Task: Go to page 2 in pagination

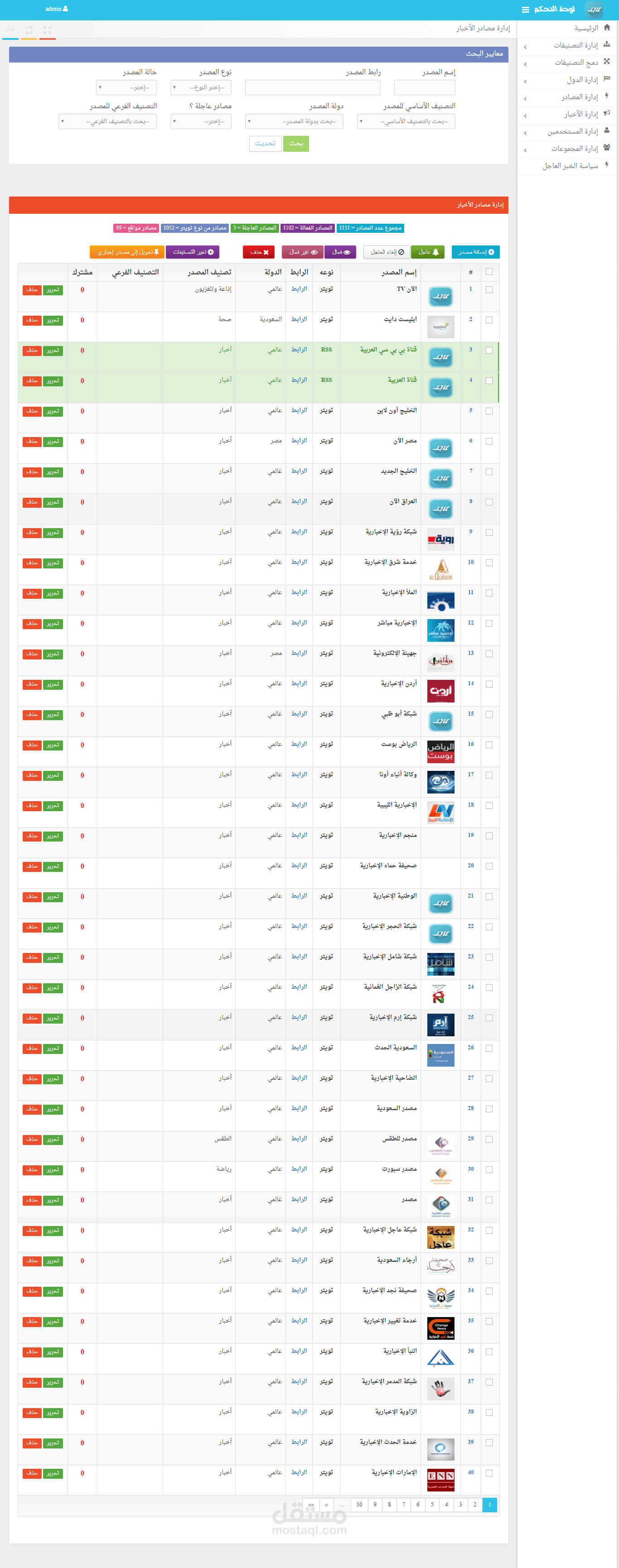Action: click(x=475, y=1505)
